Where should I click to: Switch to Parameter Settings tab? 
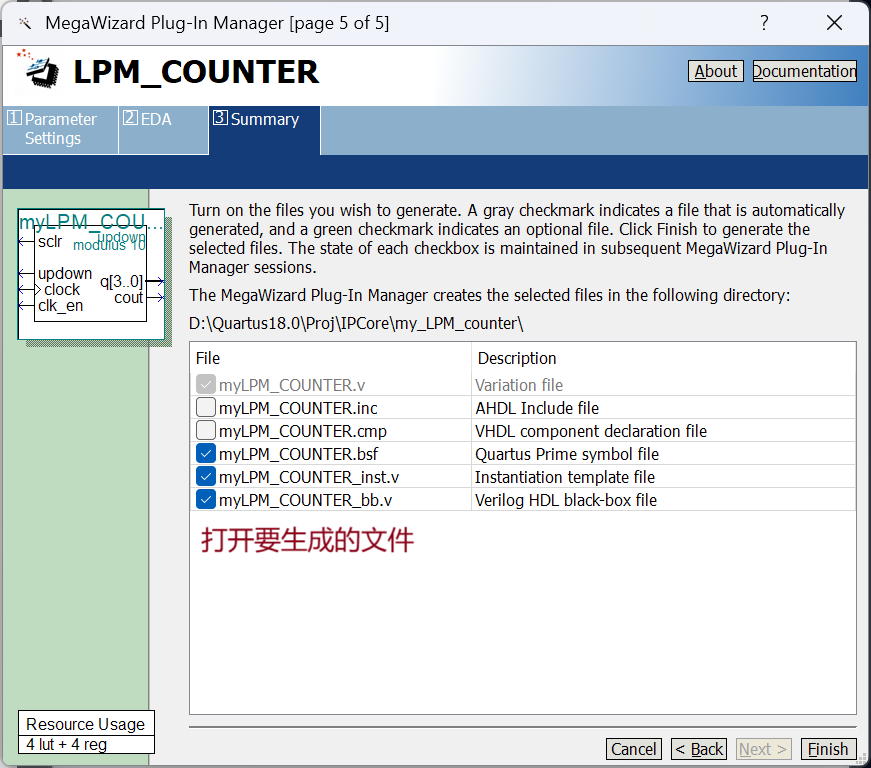point(60,129)
